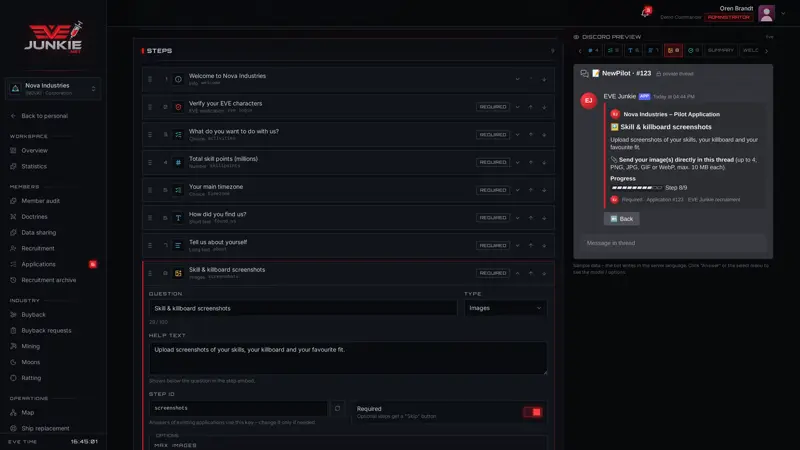Select the WELC preview tab
Screen dimensions: 800x450
pyautogui.click(x=751, y=51)
